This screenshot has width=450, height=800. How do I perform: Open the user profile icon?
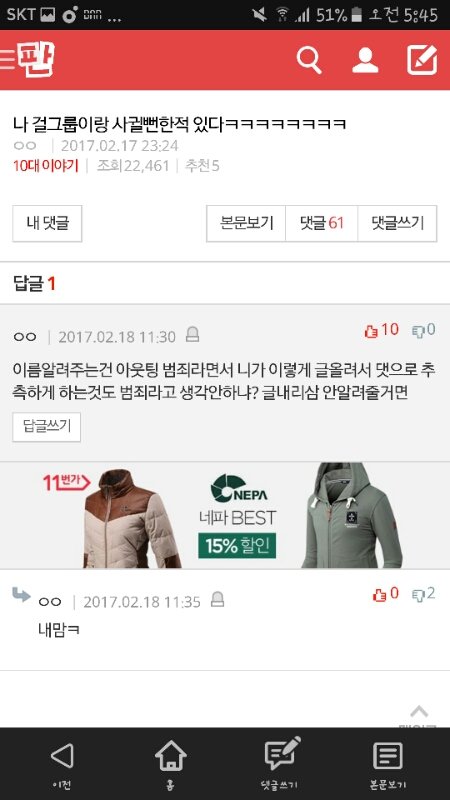365,60
